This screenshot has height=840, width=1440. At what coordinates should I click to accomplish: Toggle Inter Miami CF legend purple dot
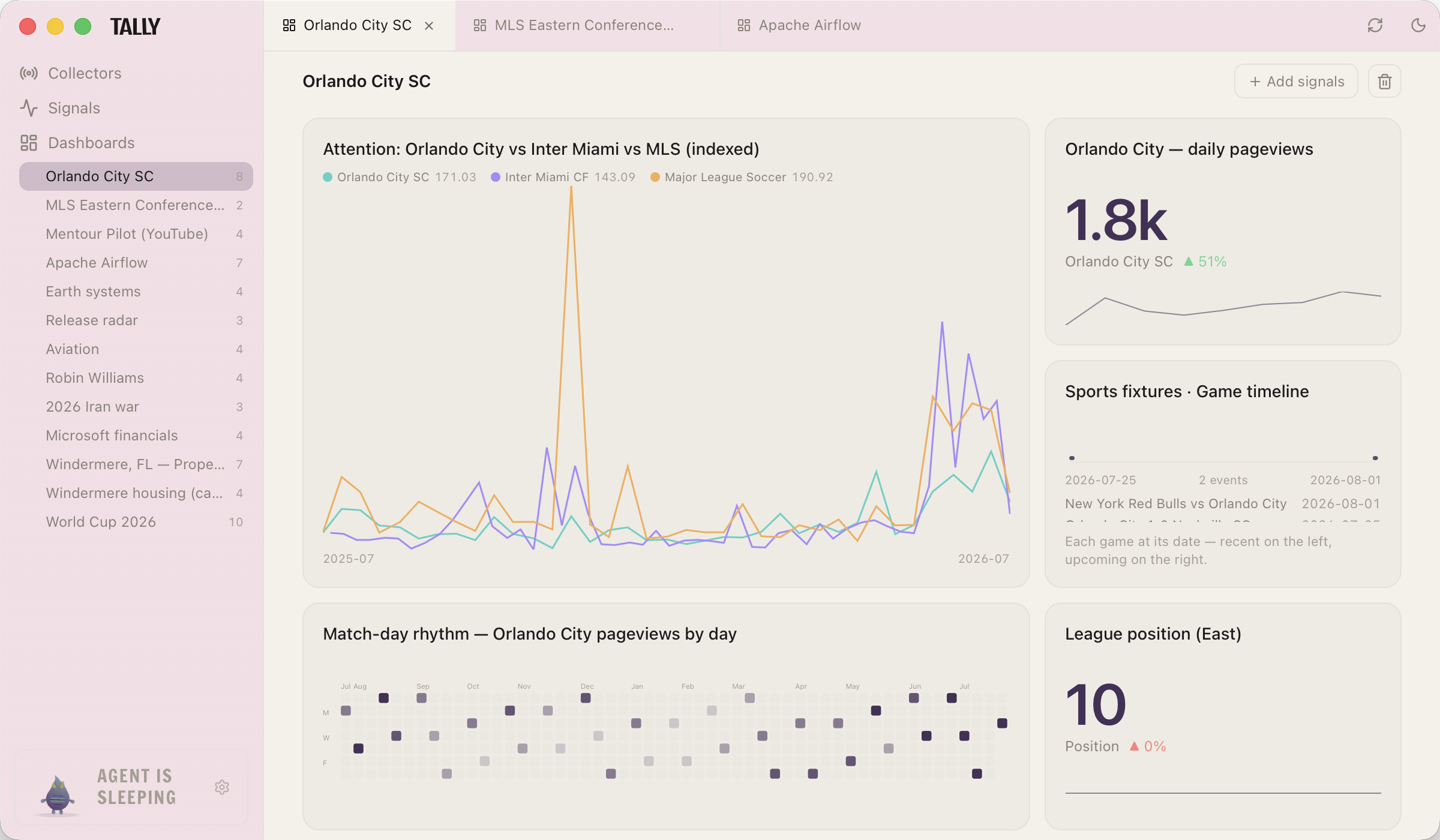coord(496,177)
